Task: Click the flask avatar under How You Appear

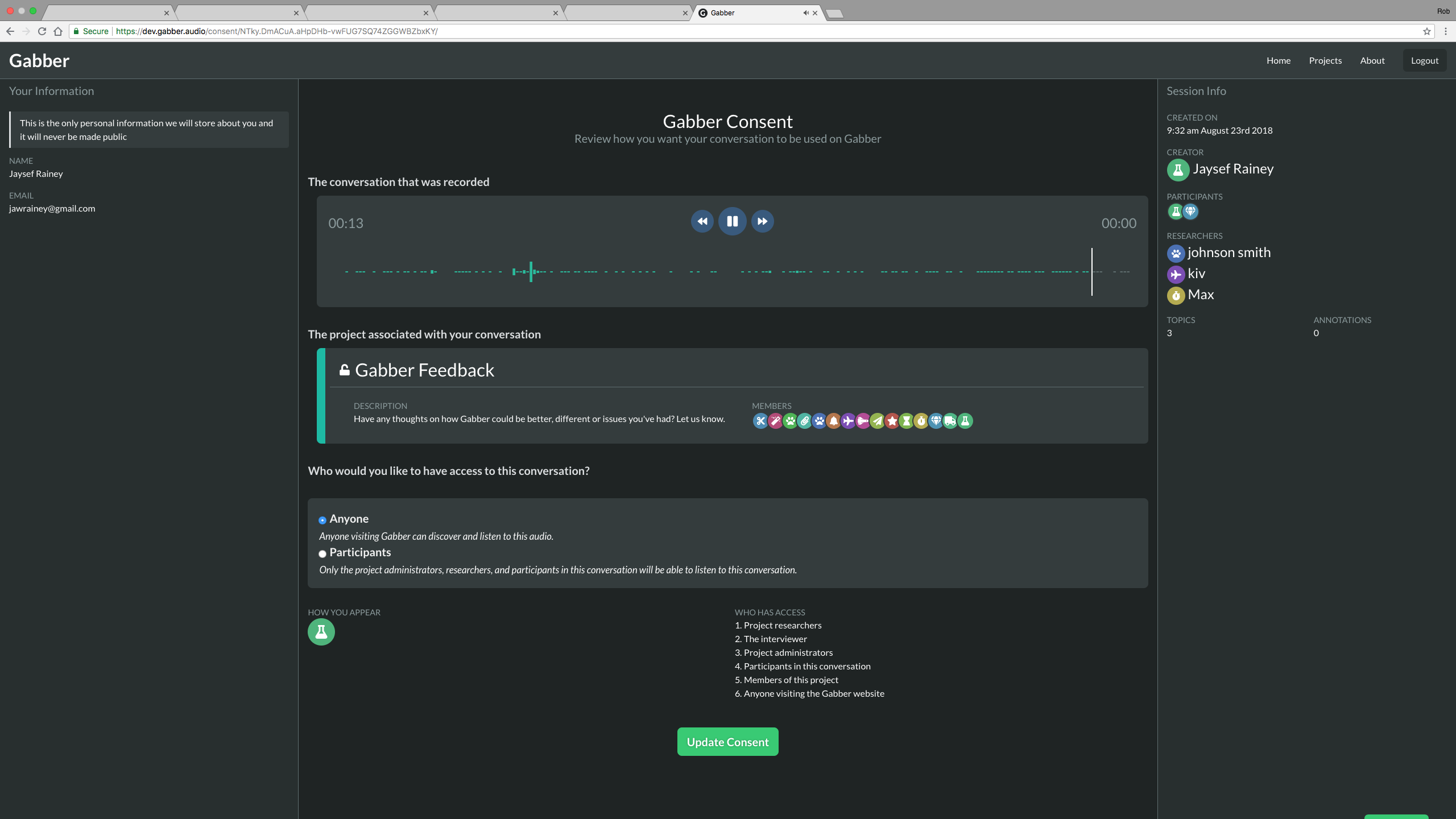Action: click(321, 632)
